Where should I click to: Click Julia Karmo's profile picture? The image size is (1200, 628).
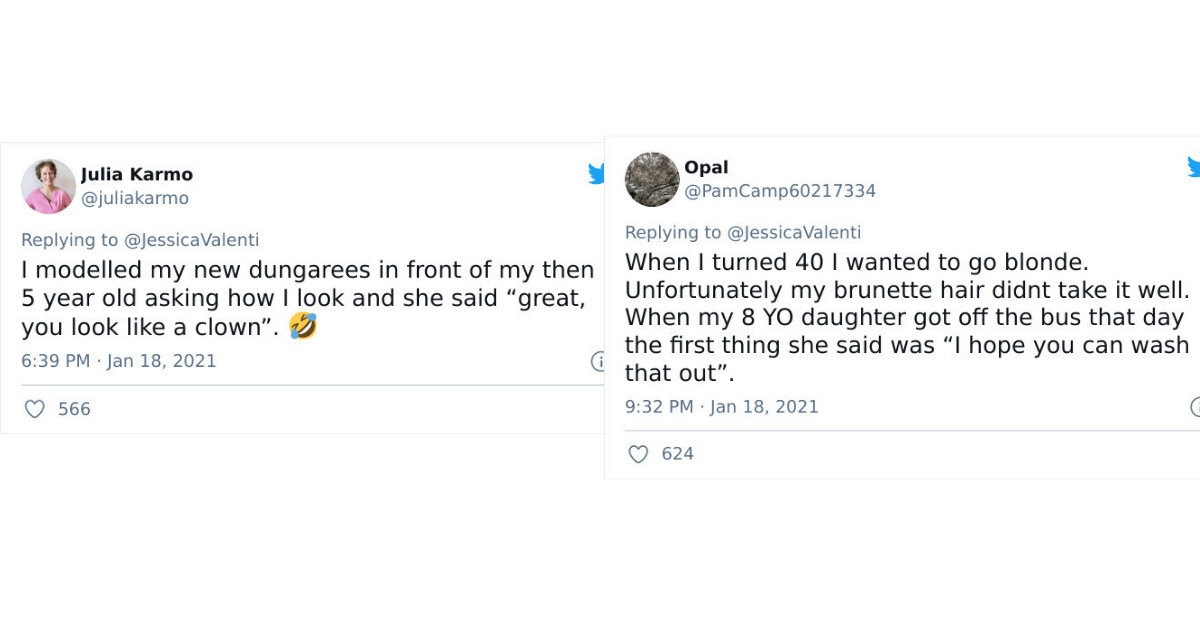[47, 185]
